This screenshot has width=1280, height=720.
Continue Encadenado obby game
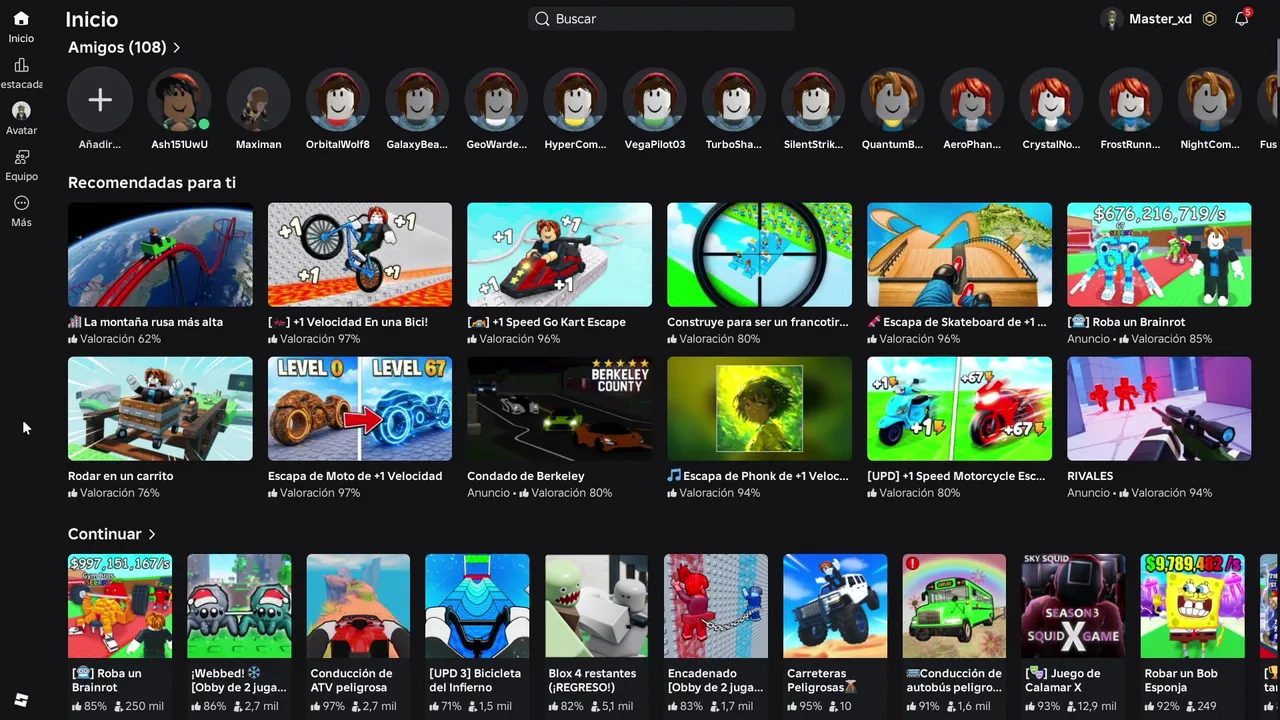point(716,606)
